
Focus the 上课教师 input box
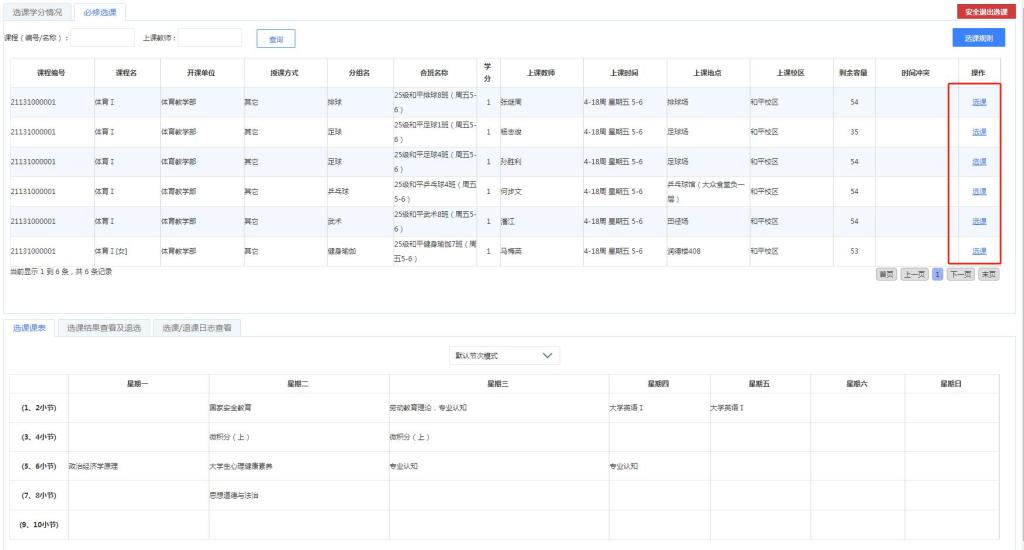point(210,38)
